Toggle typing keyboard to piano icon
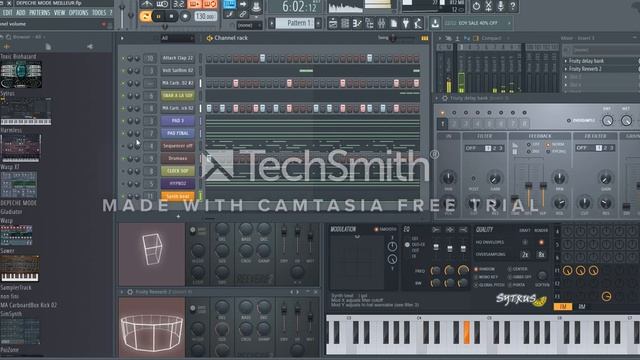640x360 pixels. 229,4
